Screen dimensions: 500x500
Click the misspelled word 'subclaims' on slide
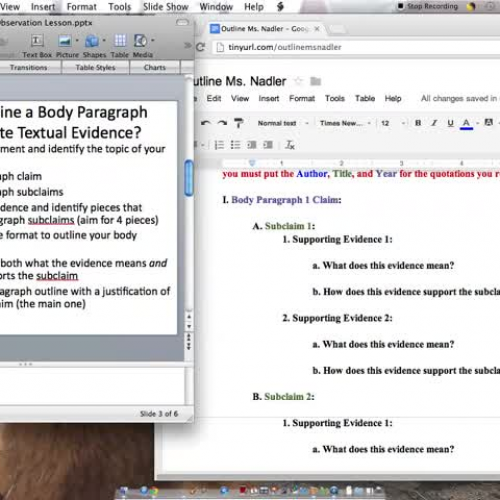51,220
